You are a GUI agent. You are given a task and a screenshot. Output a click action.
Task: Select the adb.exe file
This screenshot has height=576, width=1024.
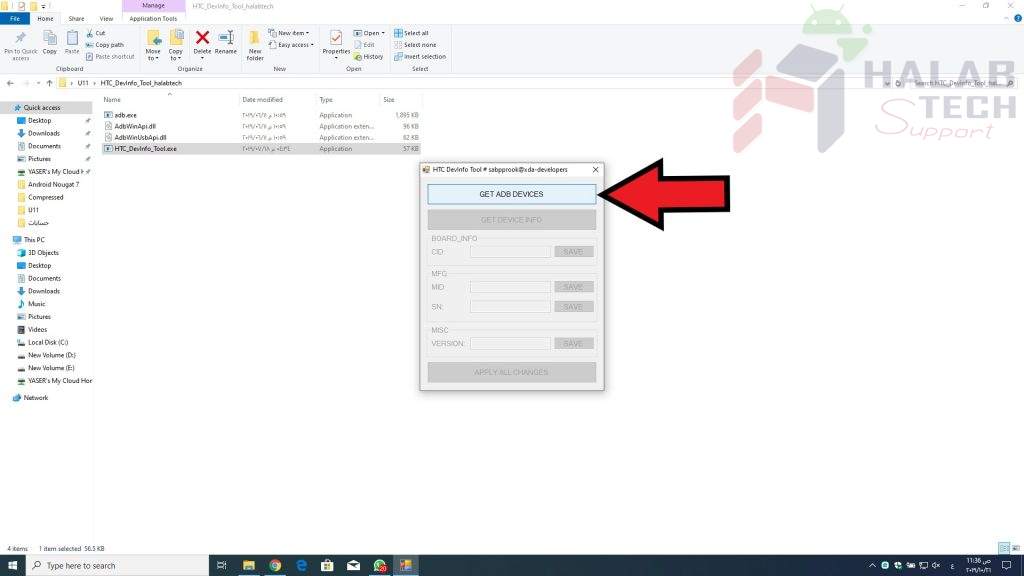point(125,115)
